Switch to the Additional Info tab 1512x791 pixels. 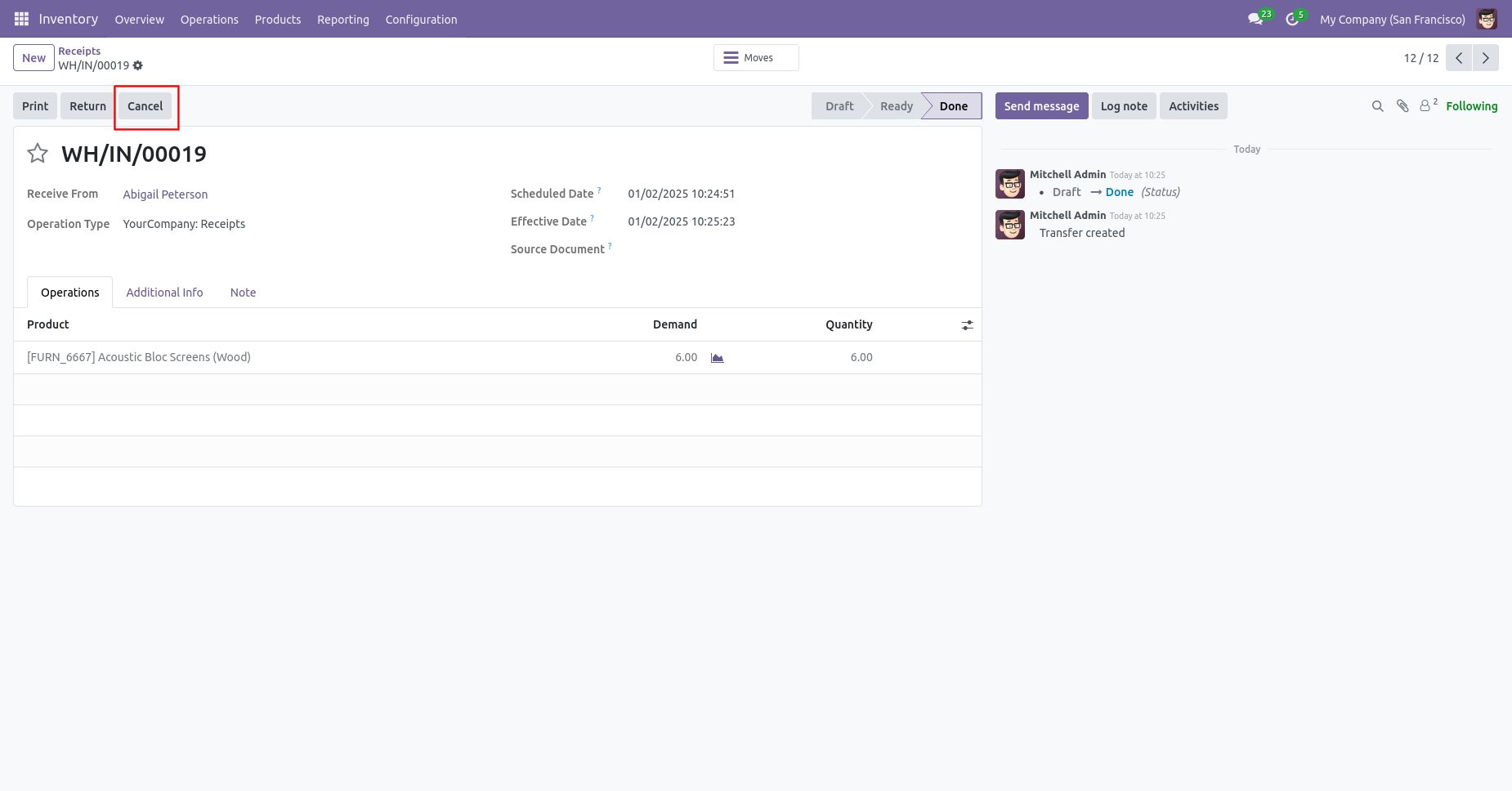(164, 293)
